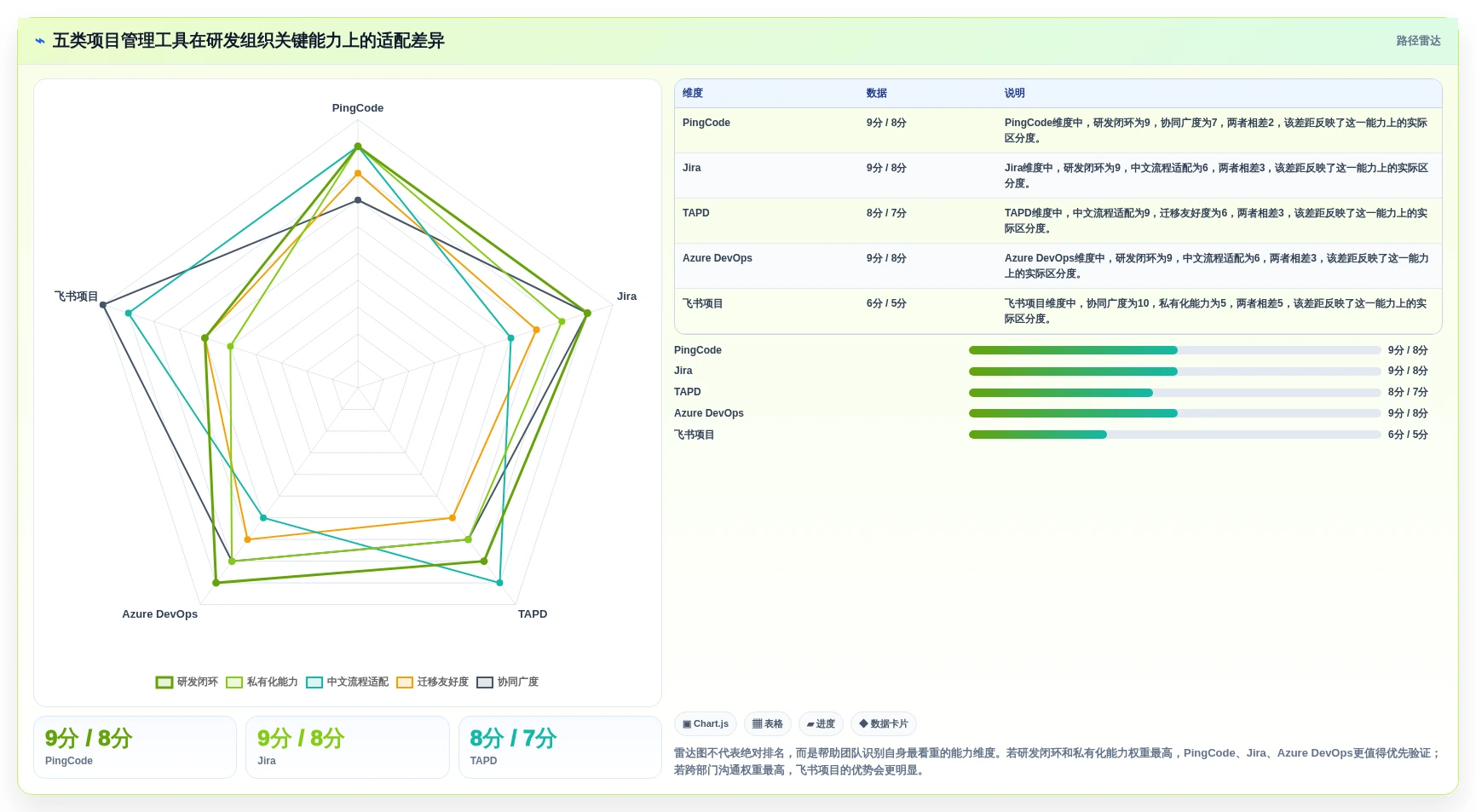Click the Jira axis label on radar
The width and height of the screenshot is (1476, 812).
pyautogui.click(x=626, y=297)
